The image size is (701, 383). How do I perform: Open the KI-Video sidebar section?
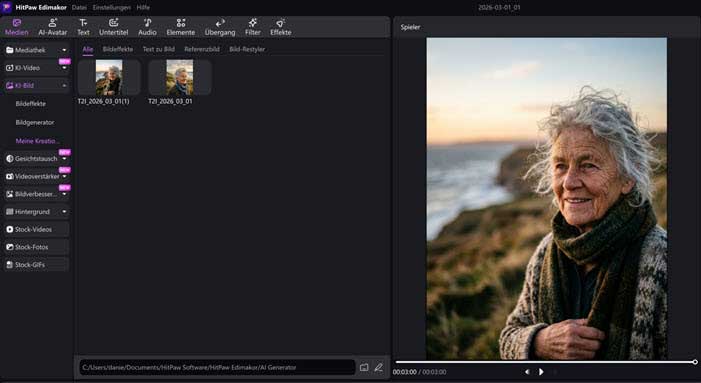point(36,68)
